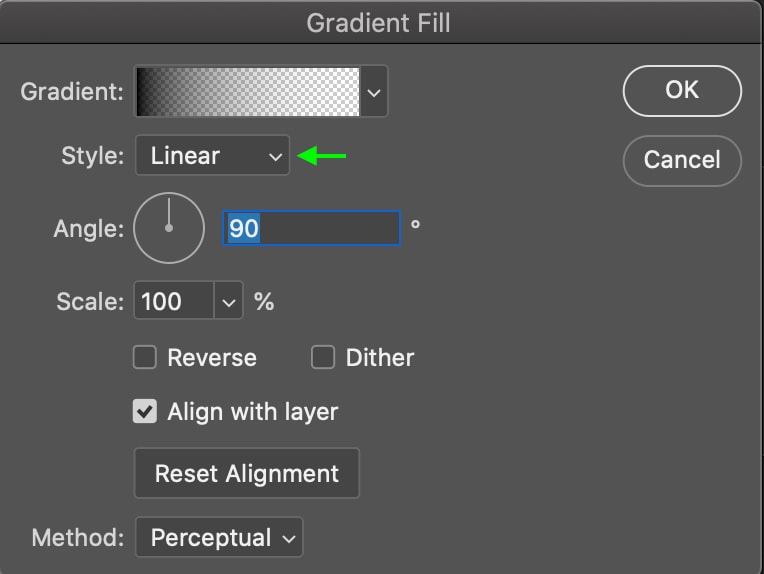This screenshot has width=764, height=574.
Task: Click the 'Scale:' label text
Action: coord(91,301)
